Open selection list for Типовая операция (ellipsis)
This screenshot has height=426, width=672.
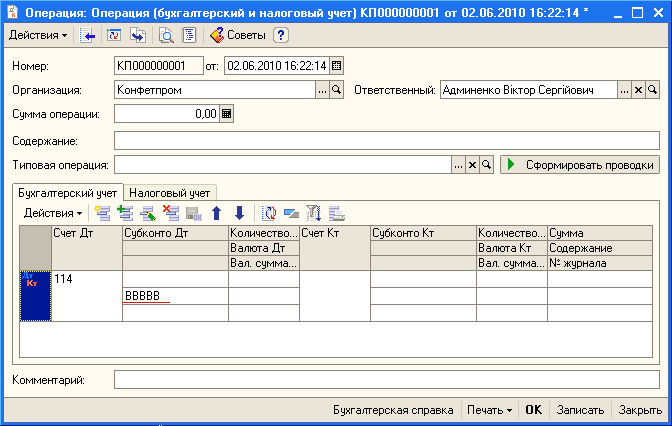pyautogui.click(x=458, y=165)
